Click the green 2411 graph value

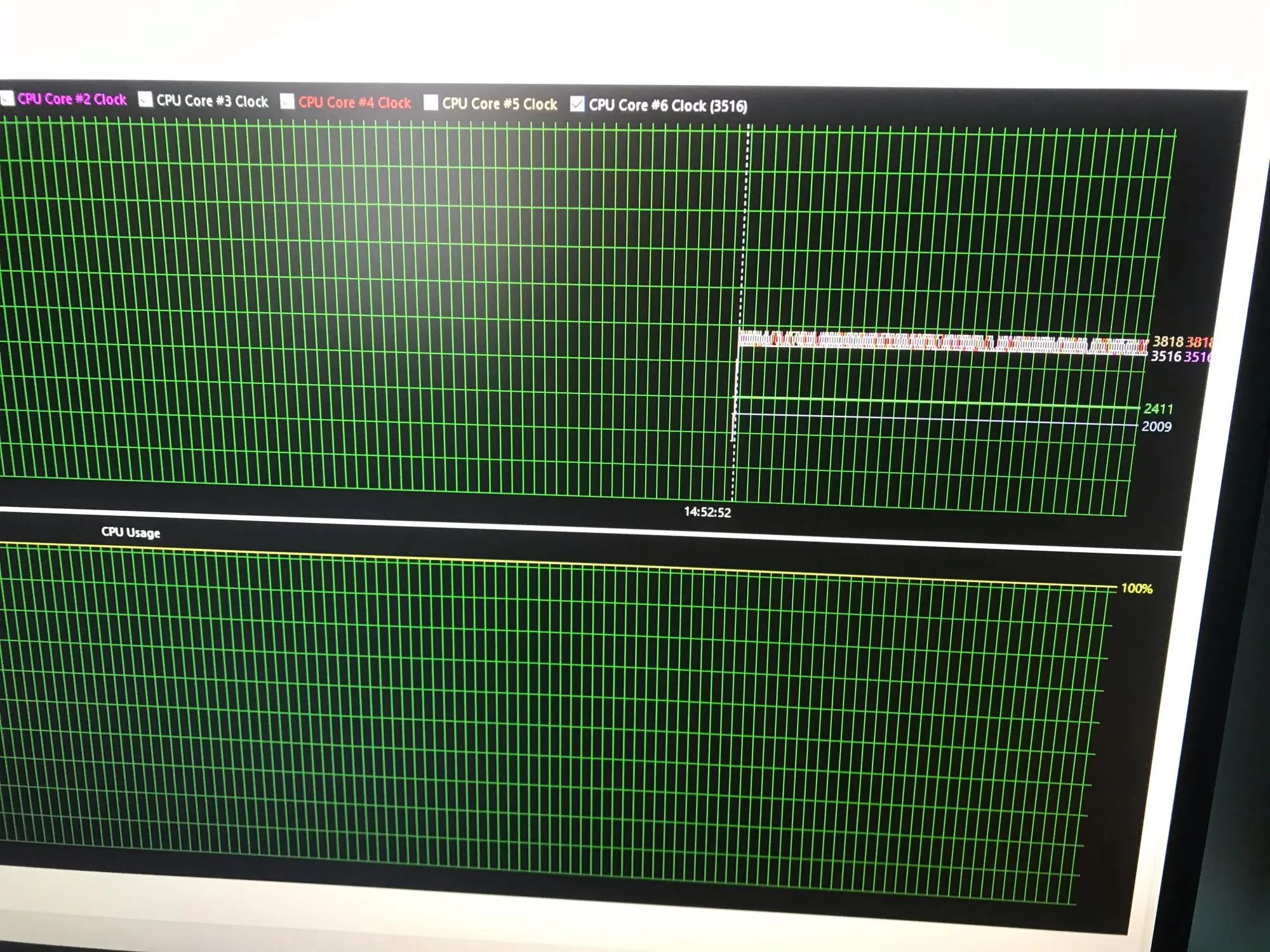1158,409
